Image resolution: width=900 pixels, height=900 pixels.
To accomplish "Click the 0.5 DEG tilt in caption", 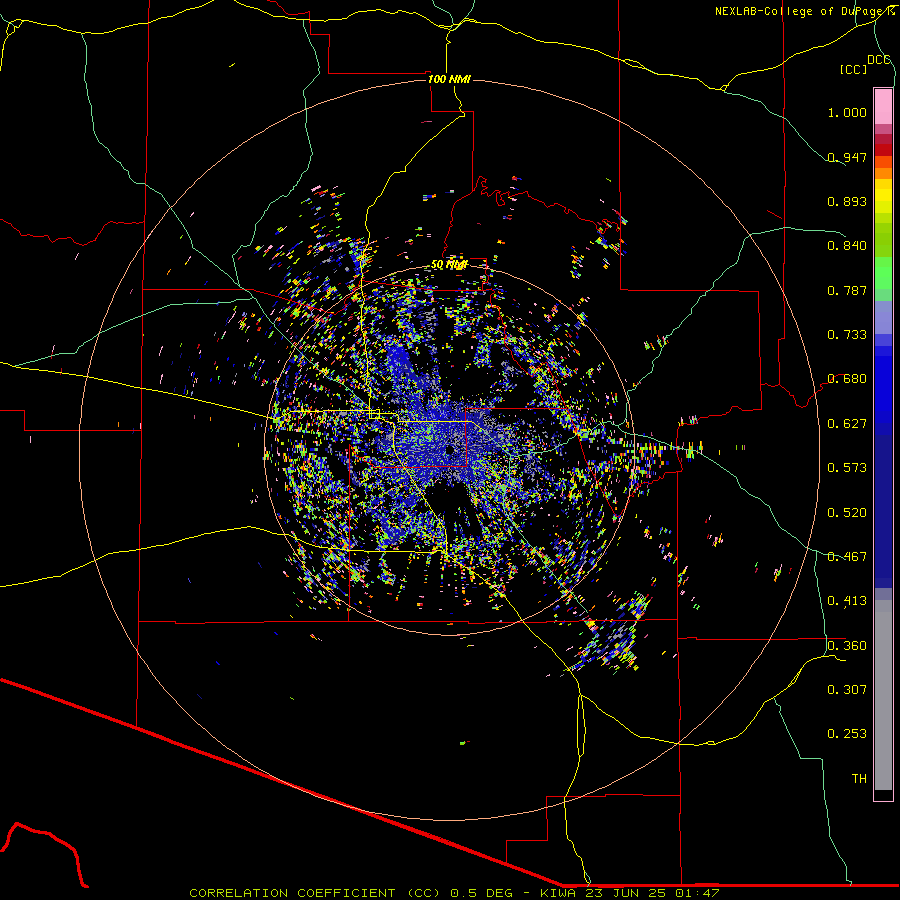I will coord(482,893).
